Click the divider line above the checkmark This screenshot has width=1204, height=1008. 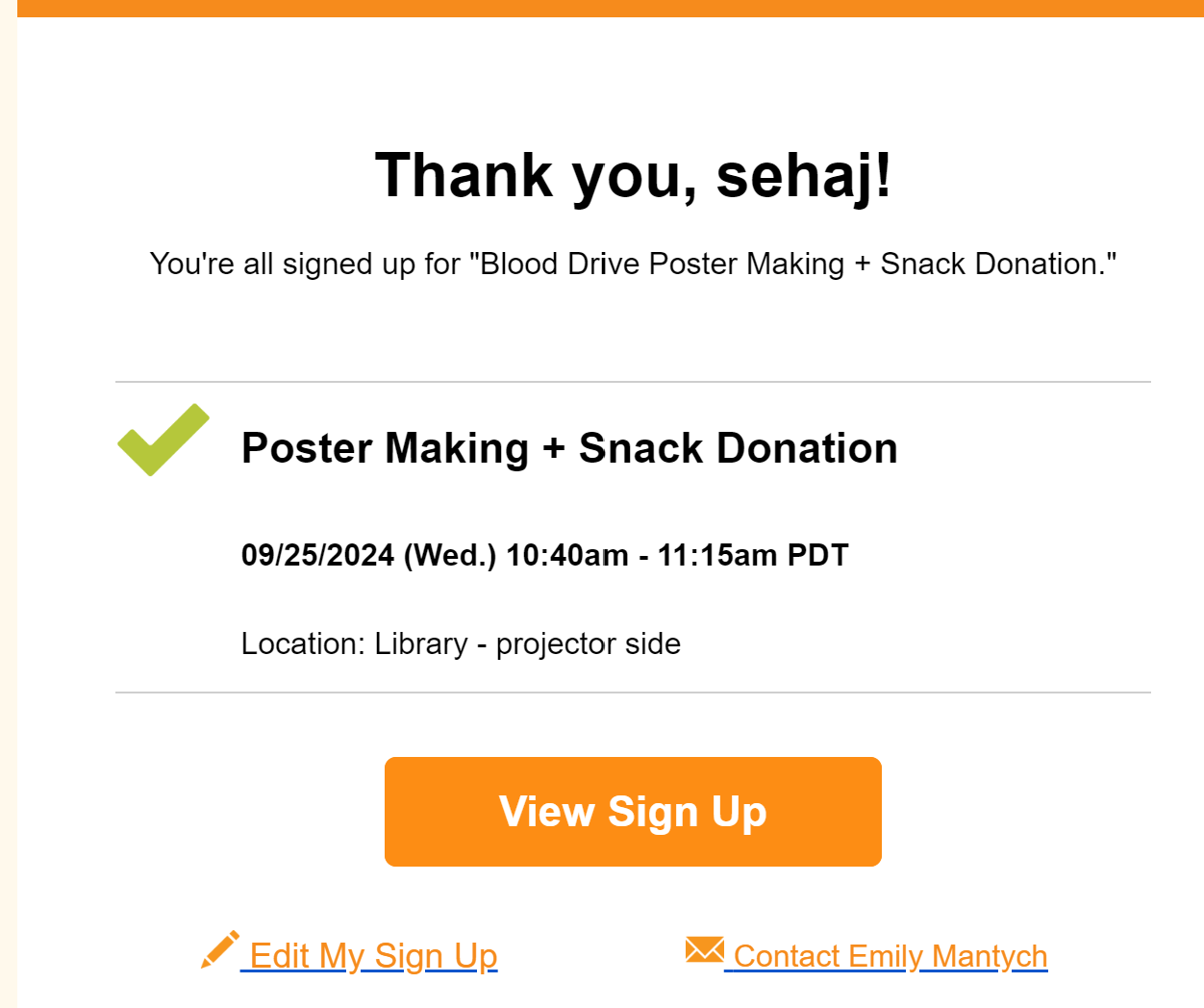click(633, 382)
